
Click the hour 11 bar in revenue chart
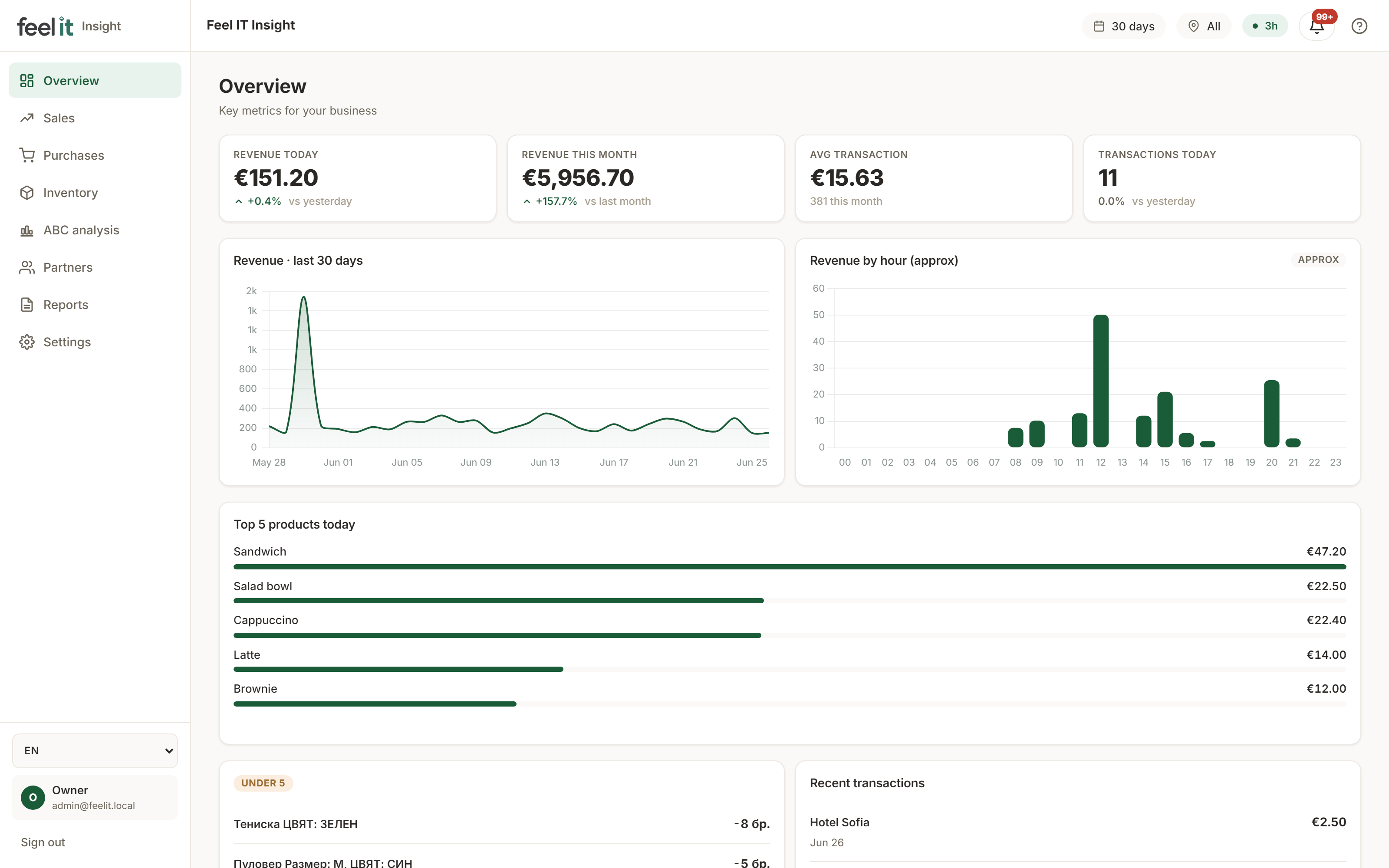pos(1080,430)
